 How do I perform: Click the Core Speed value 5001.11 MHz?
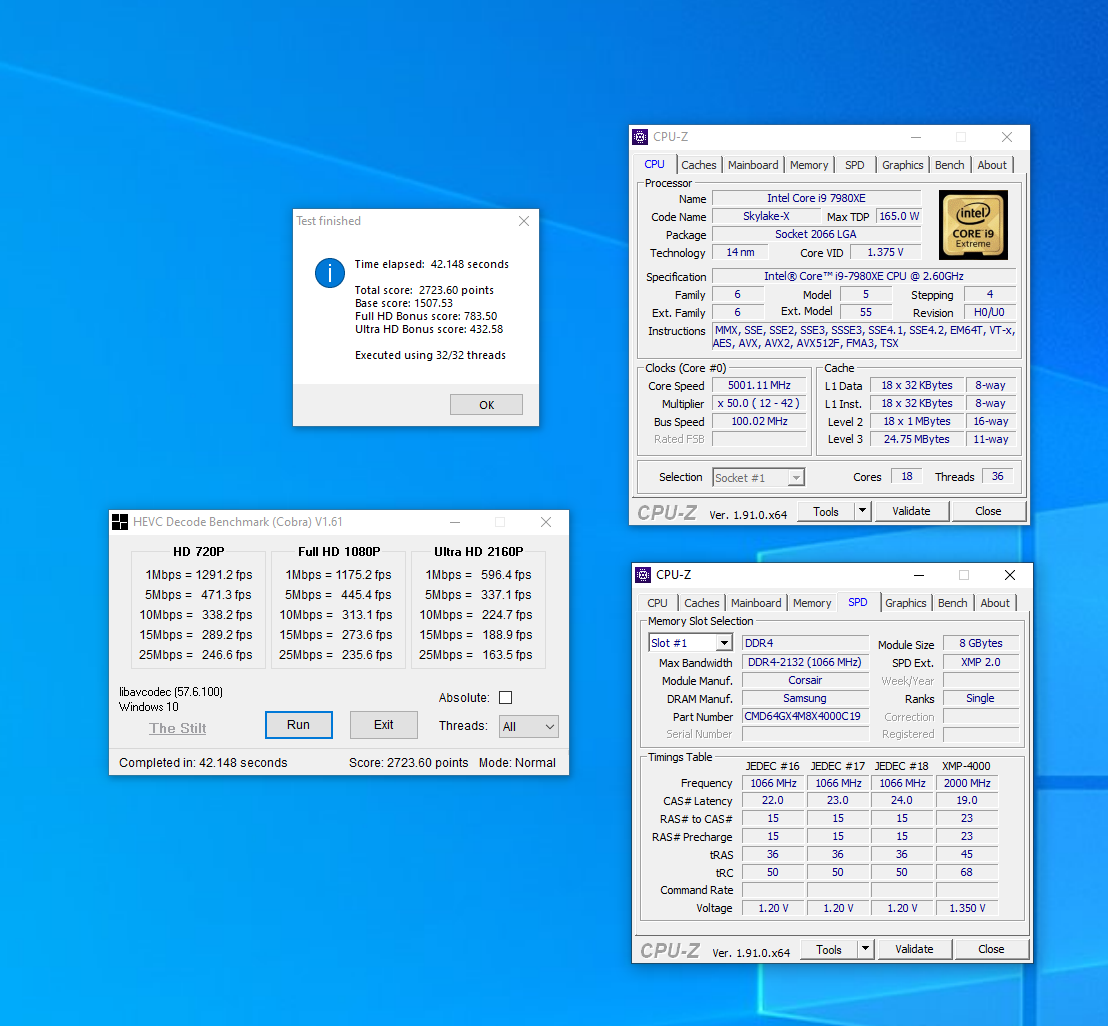pos(759,385)
